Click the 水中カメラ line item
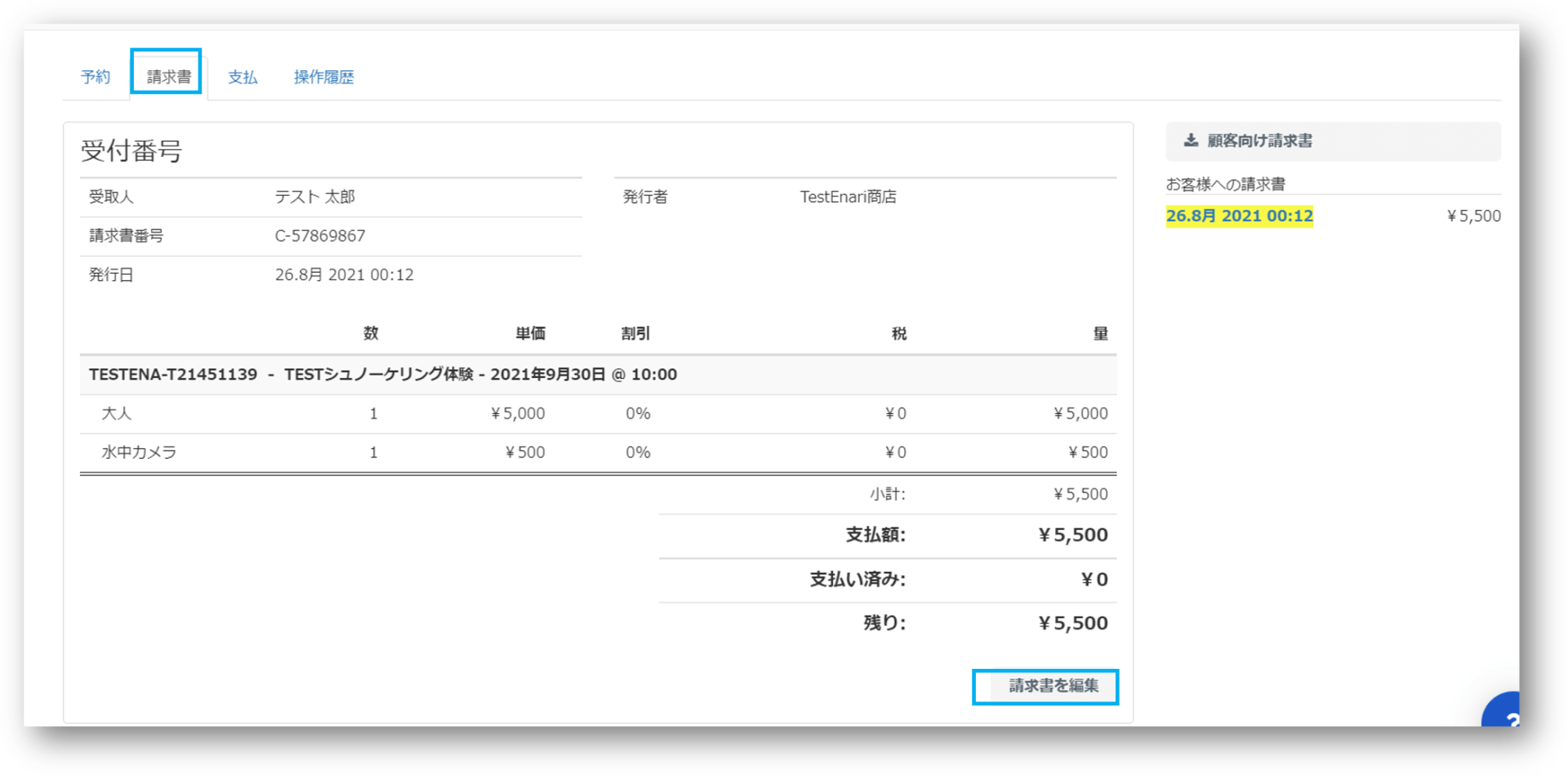The width and height of the screenshot is (1568, 775). 139,452
